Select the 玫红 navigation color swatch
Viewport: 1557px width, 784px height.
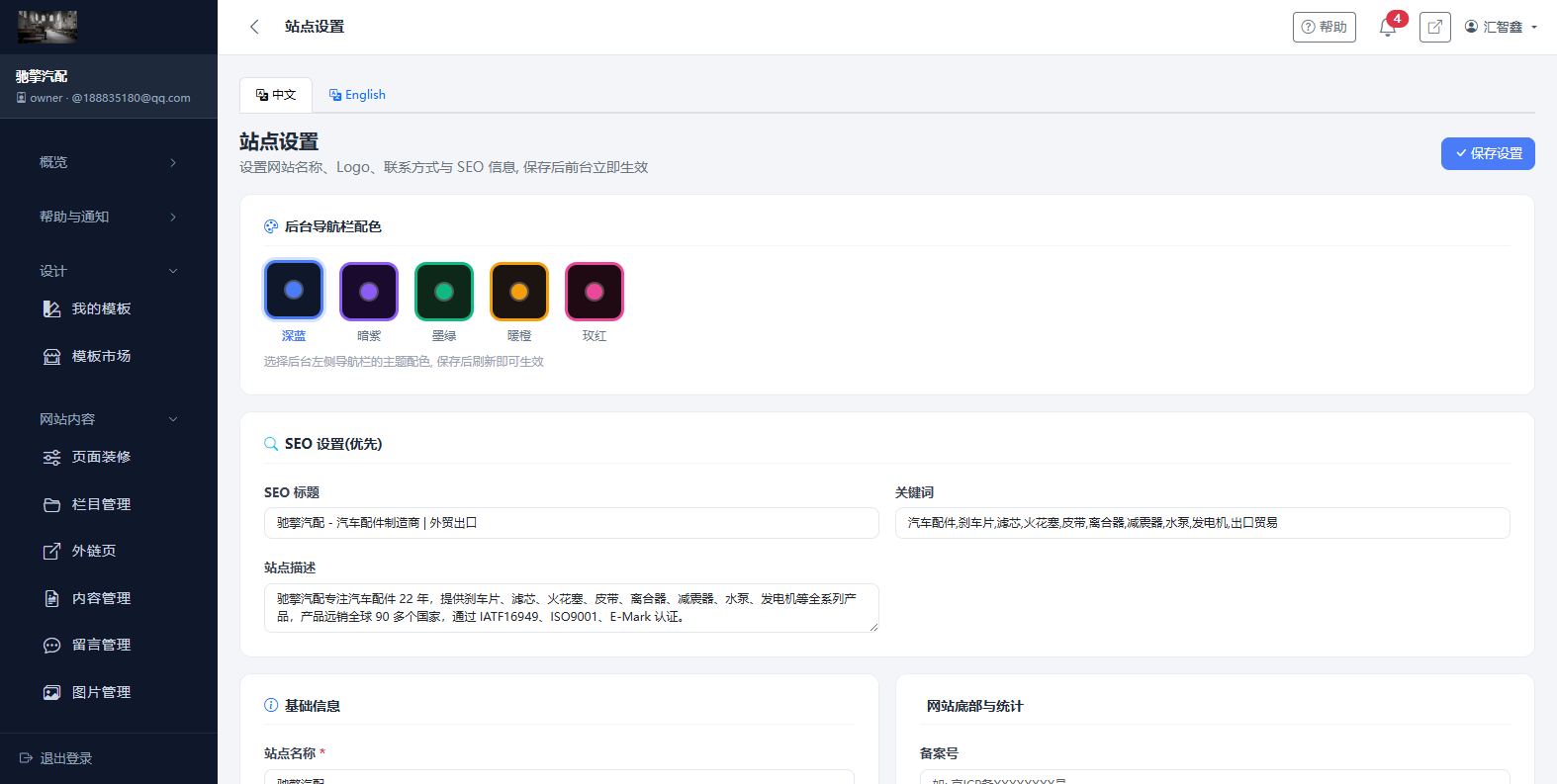595,292
